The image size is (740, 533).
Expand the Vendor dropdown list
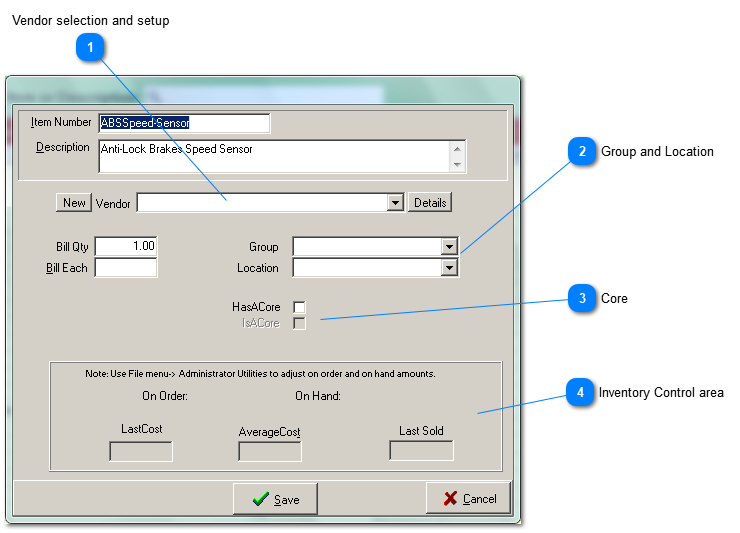[396, 203]
